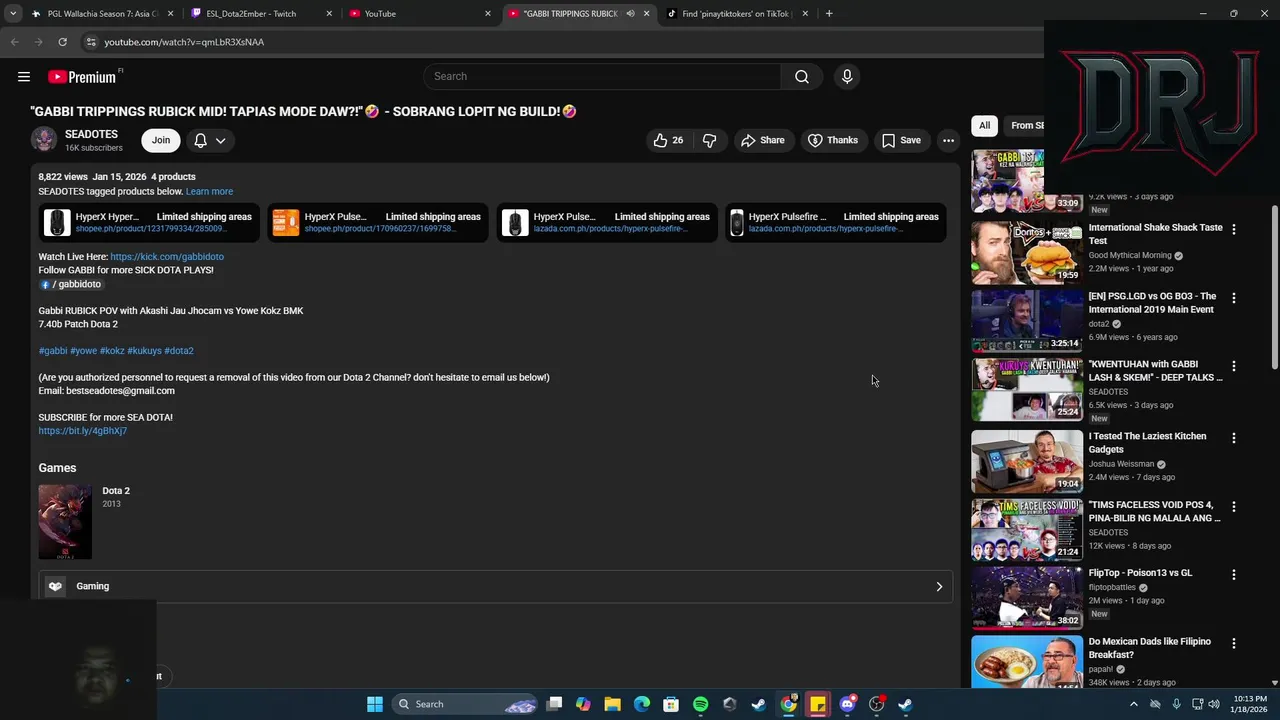Screen dimensions: 1280x720
Task: Share the video
Action: tap(763, 141)
